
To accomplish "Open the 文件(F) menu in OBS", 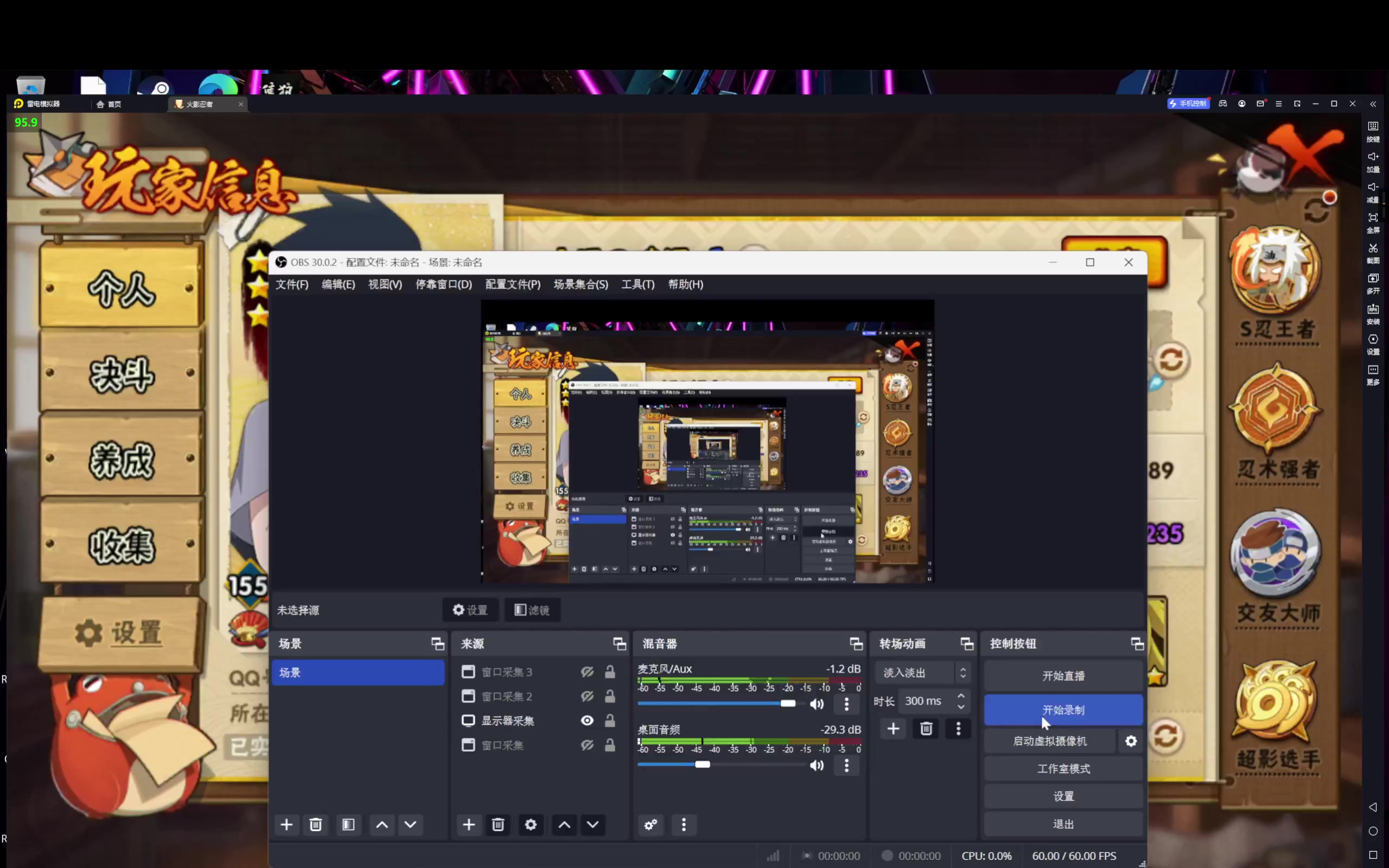I will tap(292, 284).
